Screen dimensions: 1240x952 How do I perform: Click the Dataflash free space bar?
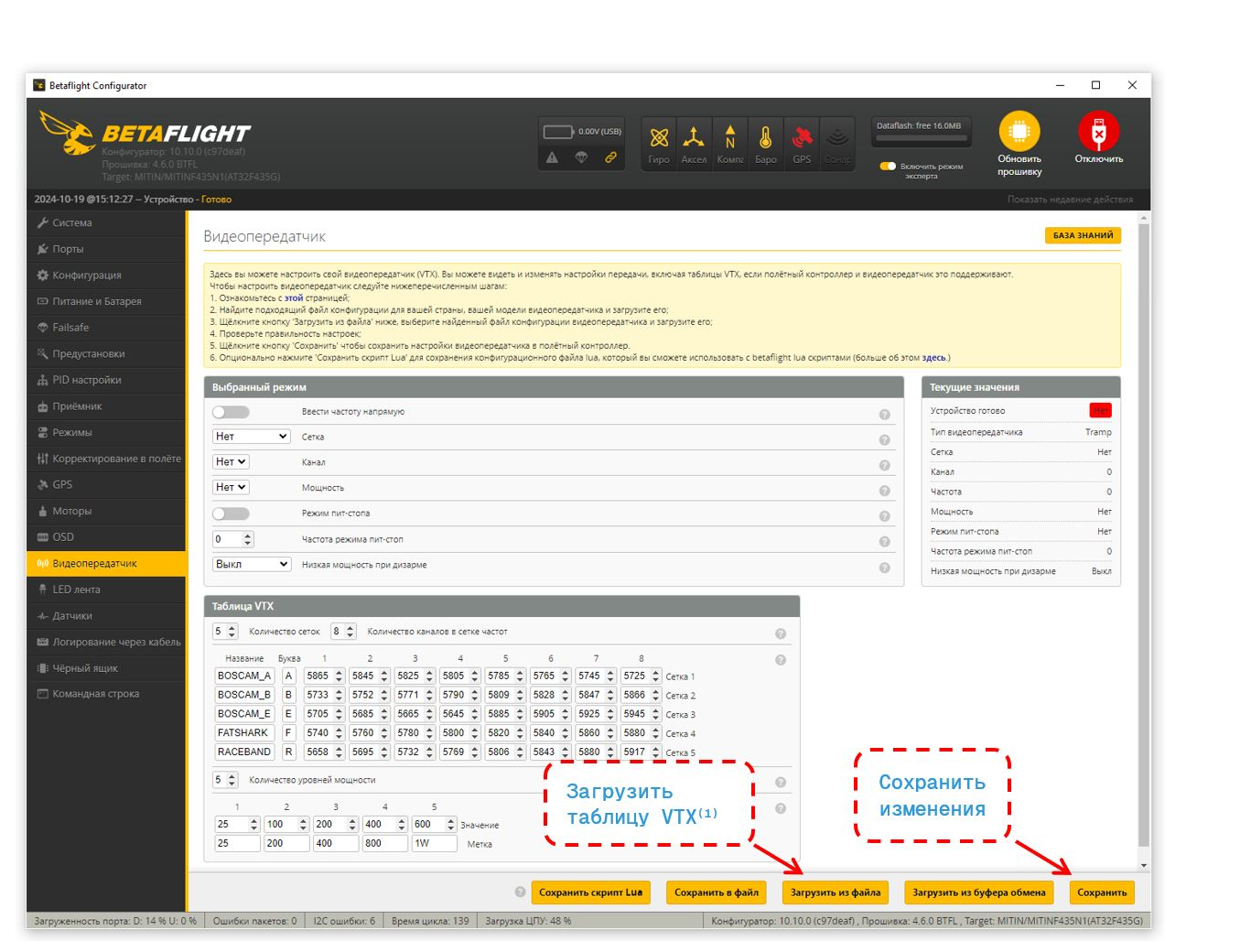point(922,138)
